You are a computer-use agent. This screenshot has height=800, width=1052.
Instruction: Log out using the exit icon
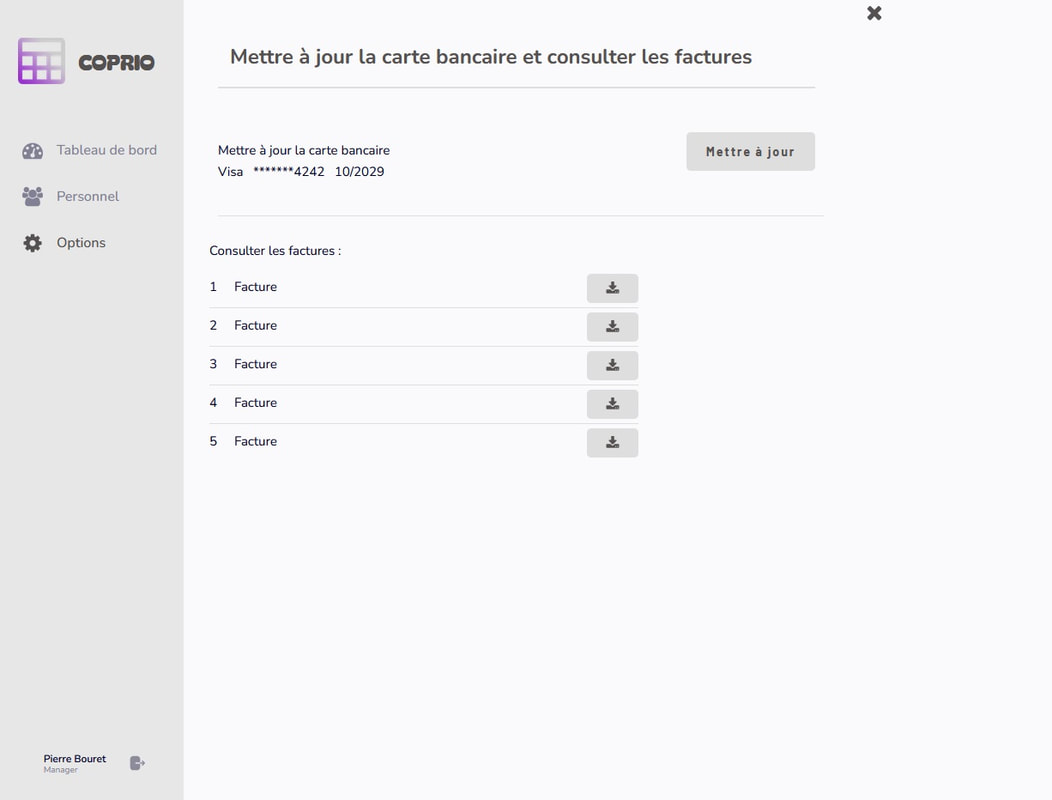click(138, 763)
